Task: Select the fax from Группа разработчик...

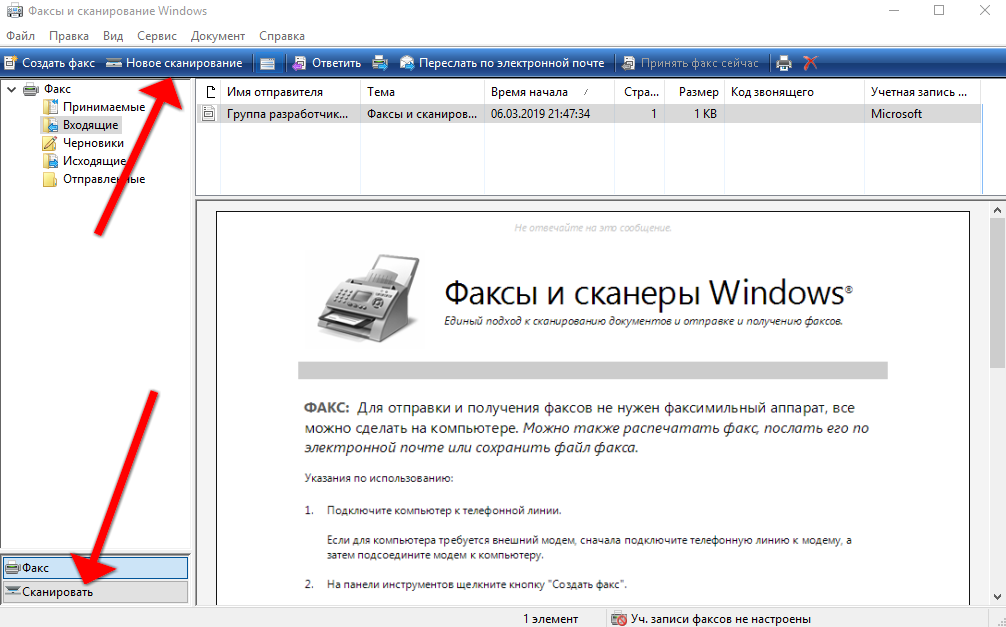Action: point(287,114)
